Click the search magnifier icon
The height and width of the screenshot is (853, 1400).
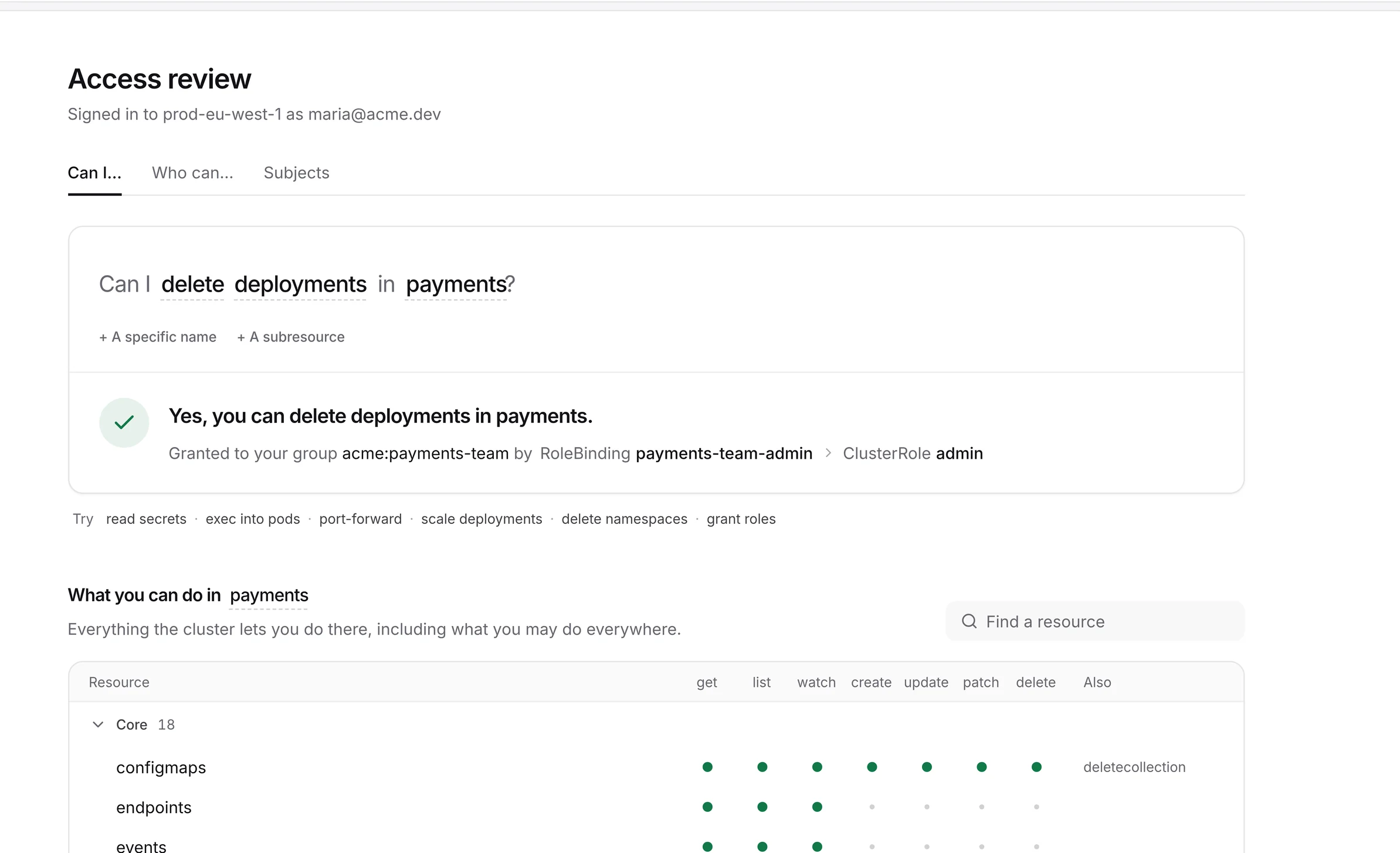pyautogui.click(x=970, y=621)
